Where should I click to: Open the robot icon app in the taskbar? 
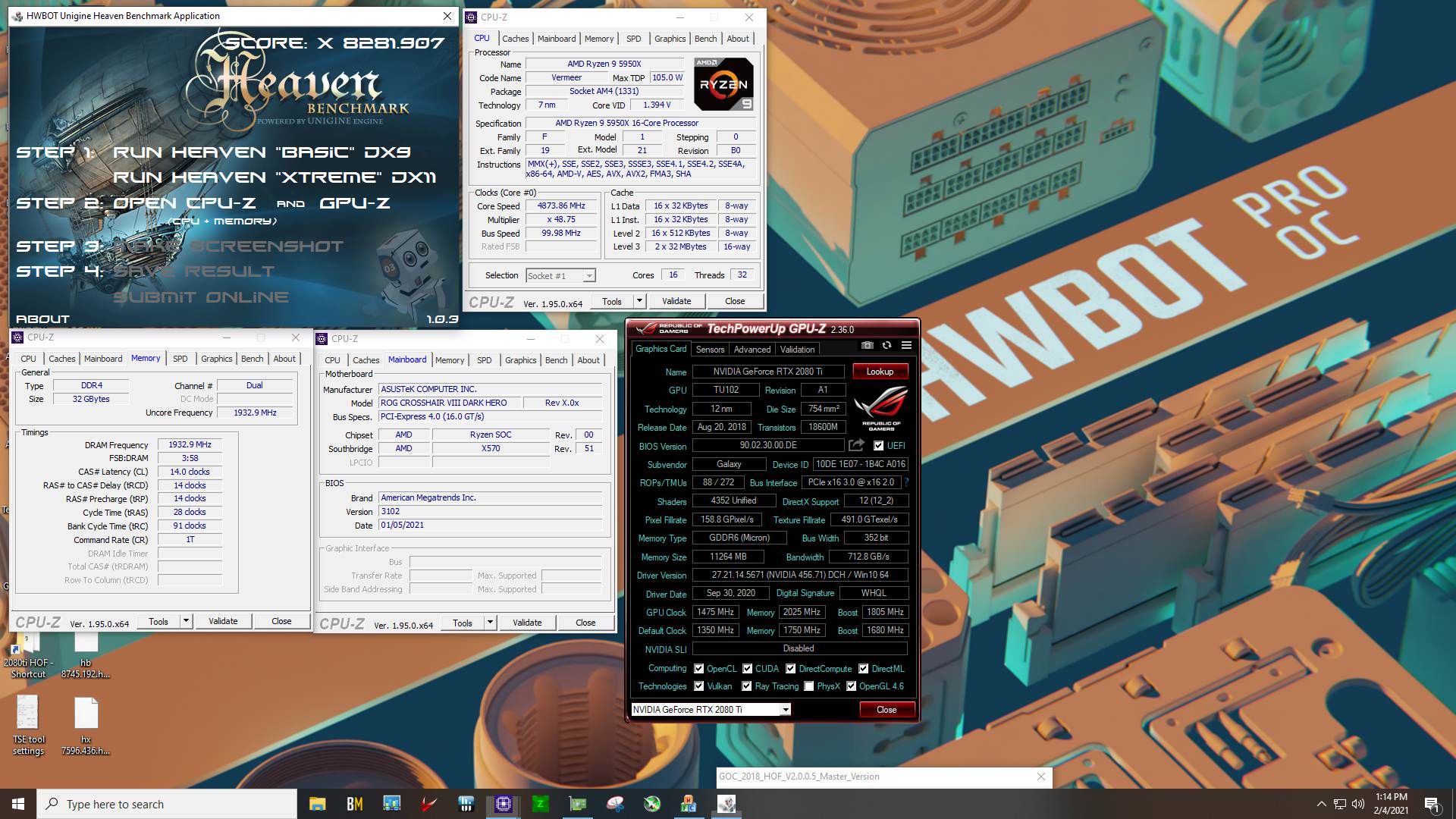[x=726, y=804]
